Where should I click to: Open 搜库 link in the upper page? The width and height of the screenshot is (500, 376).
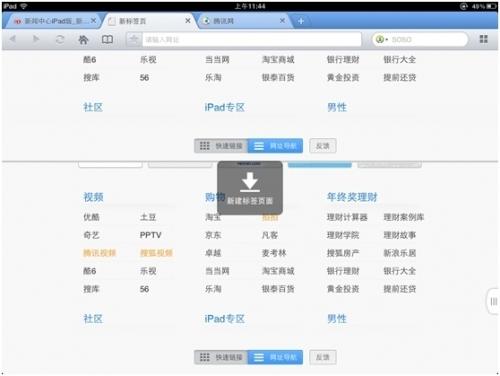pos(91,78)
